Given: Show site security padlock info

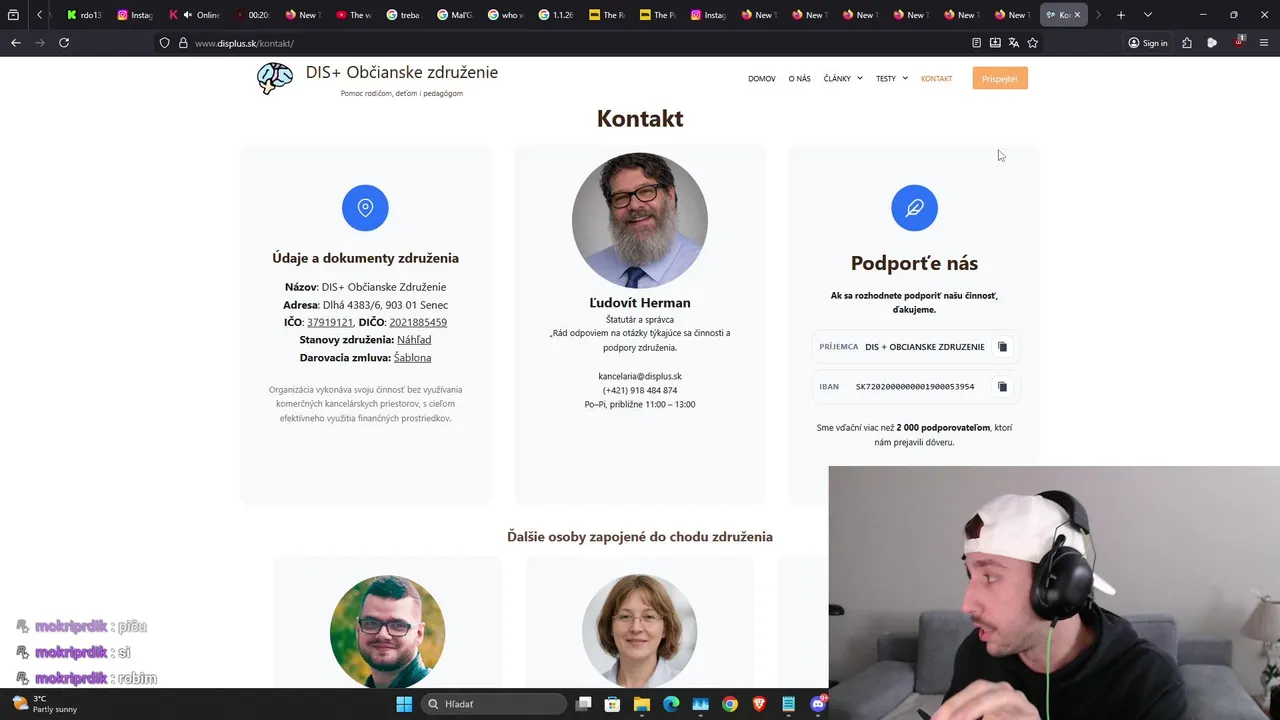Looking at the screenshot, I should pos(183,43).
